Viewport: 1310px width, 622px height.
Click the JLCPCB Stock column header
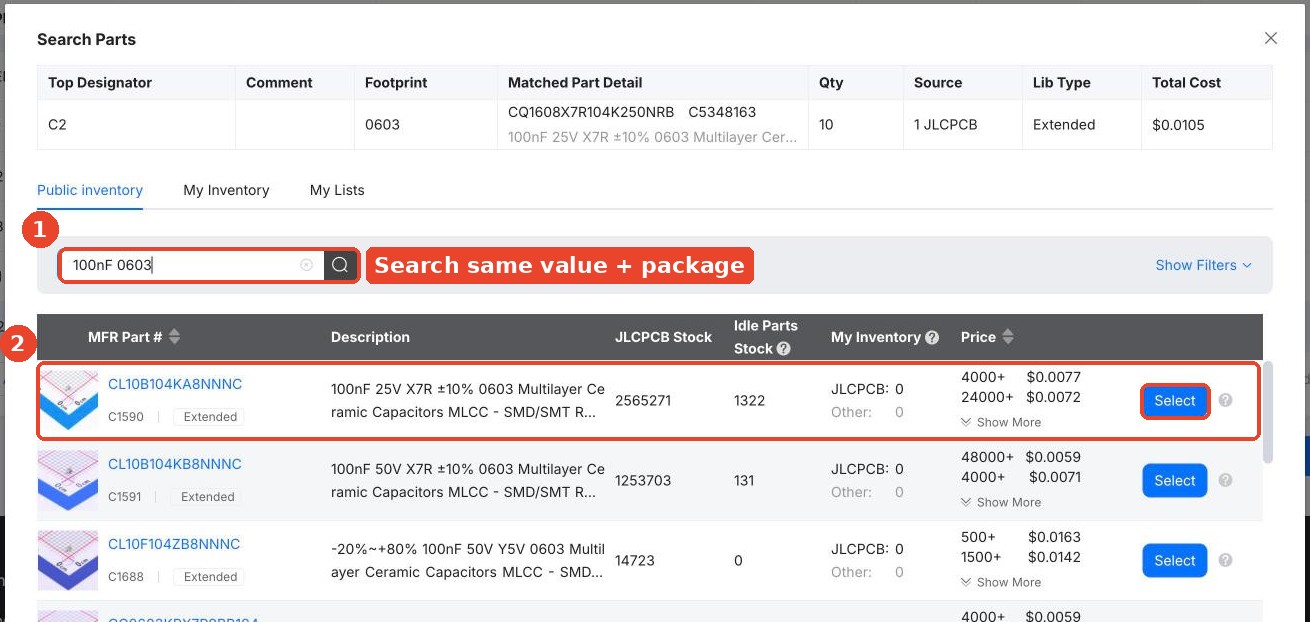point(663,337)
